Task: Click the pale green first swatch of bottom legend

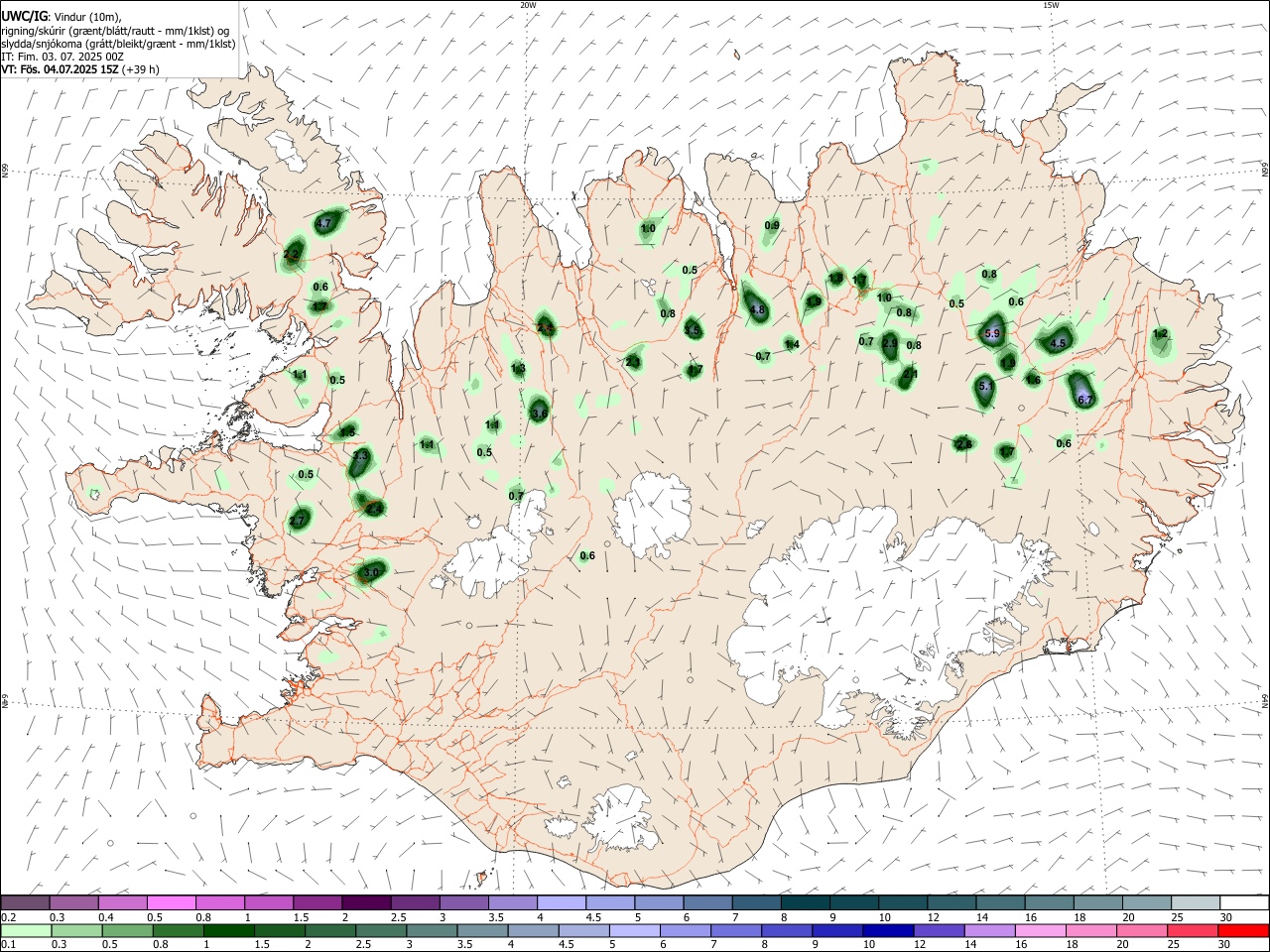Action: pos(25,931)
